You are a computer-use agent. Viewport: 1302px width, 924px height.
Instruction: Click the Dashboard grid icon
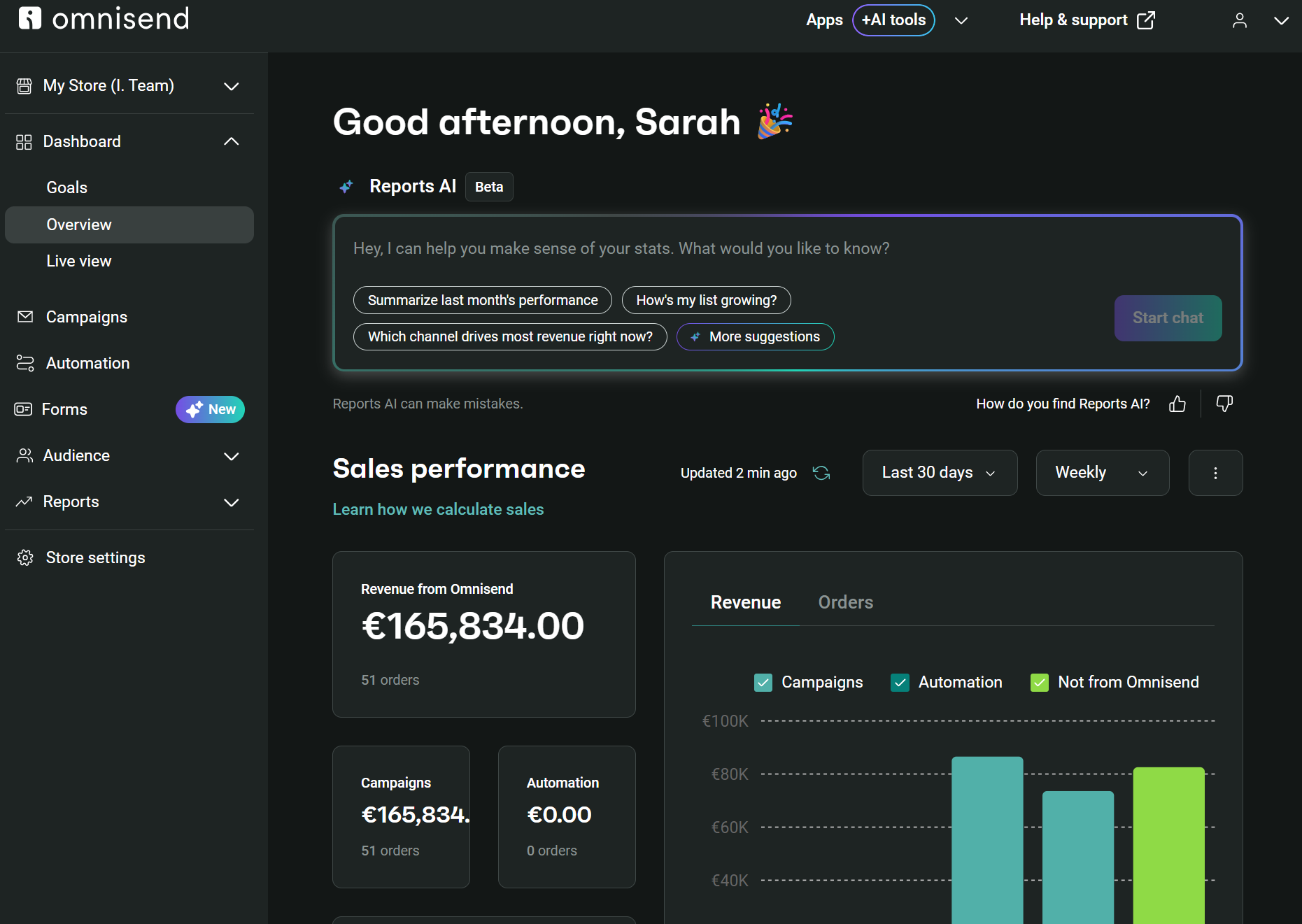coord(24,142)
